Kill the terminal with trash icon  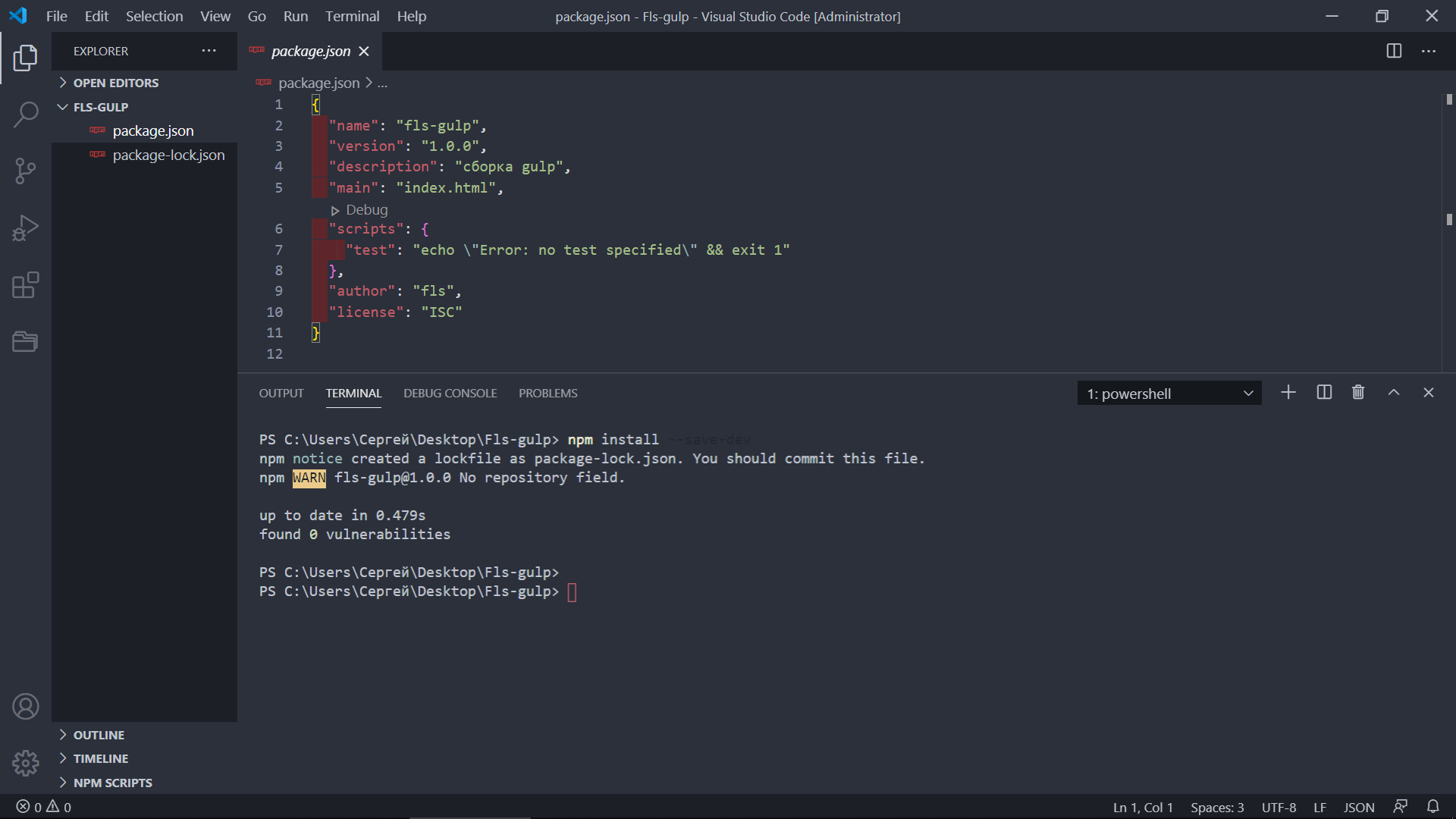[1358, 392]
